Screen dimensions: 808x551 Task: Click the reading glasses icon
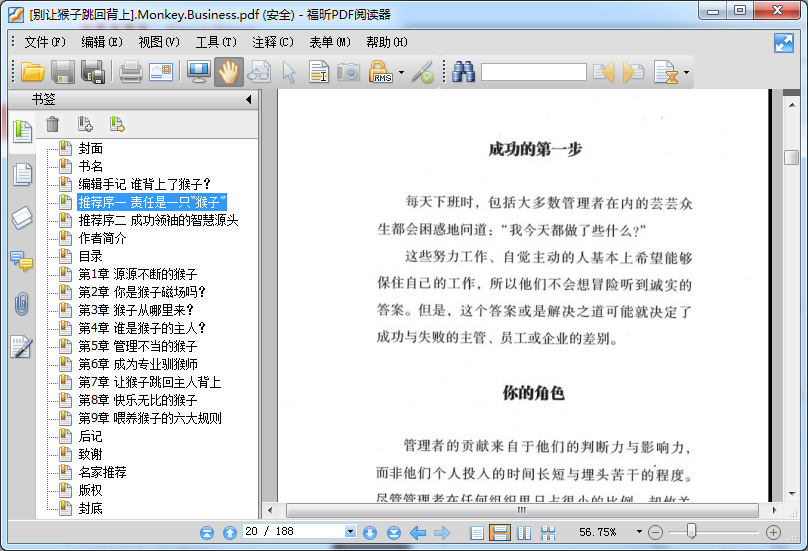tap(259, 72)
